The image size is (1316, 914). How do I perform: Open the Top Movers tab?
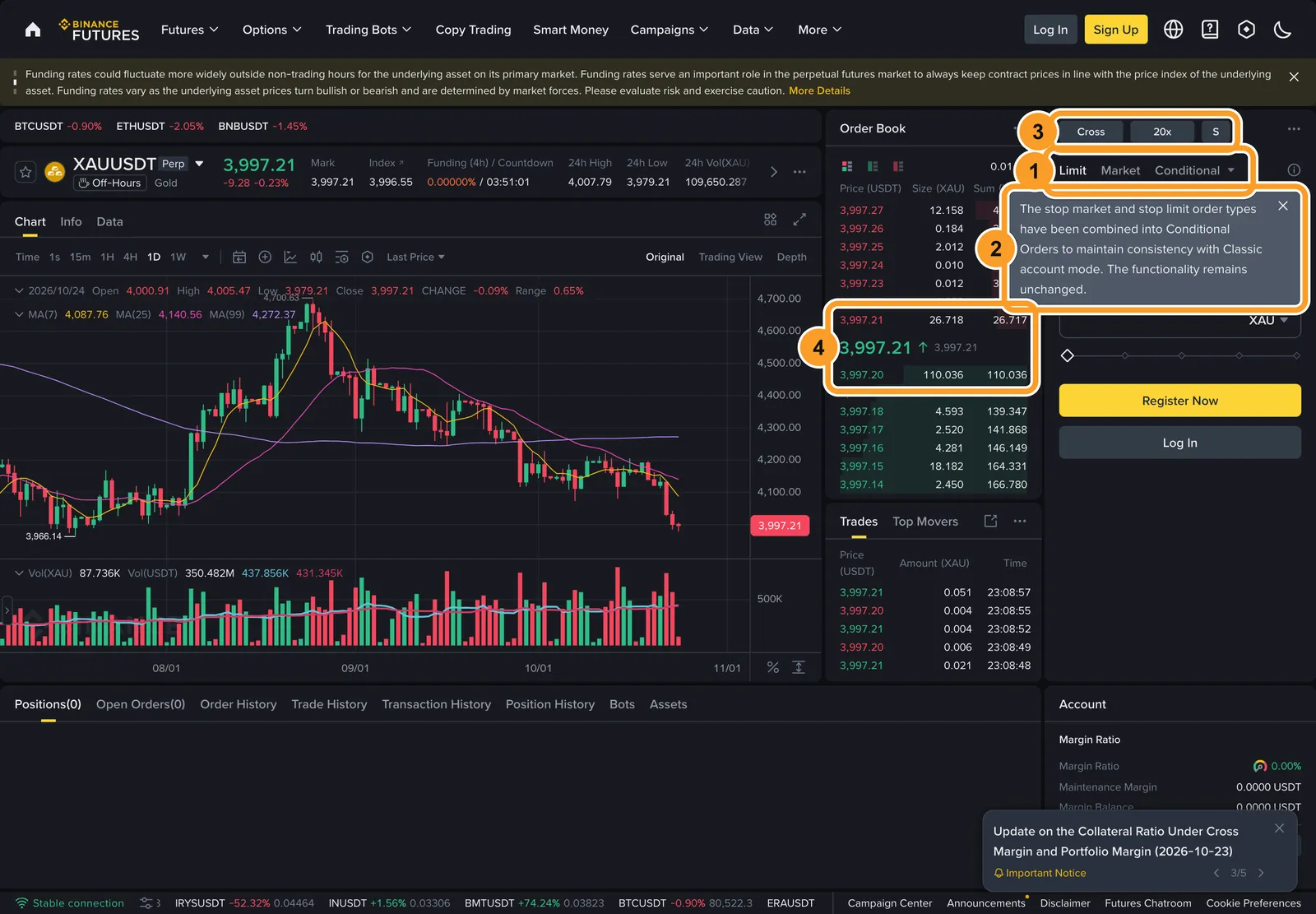point(925,522)
